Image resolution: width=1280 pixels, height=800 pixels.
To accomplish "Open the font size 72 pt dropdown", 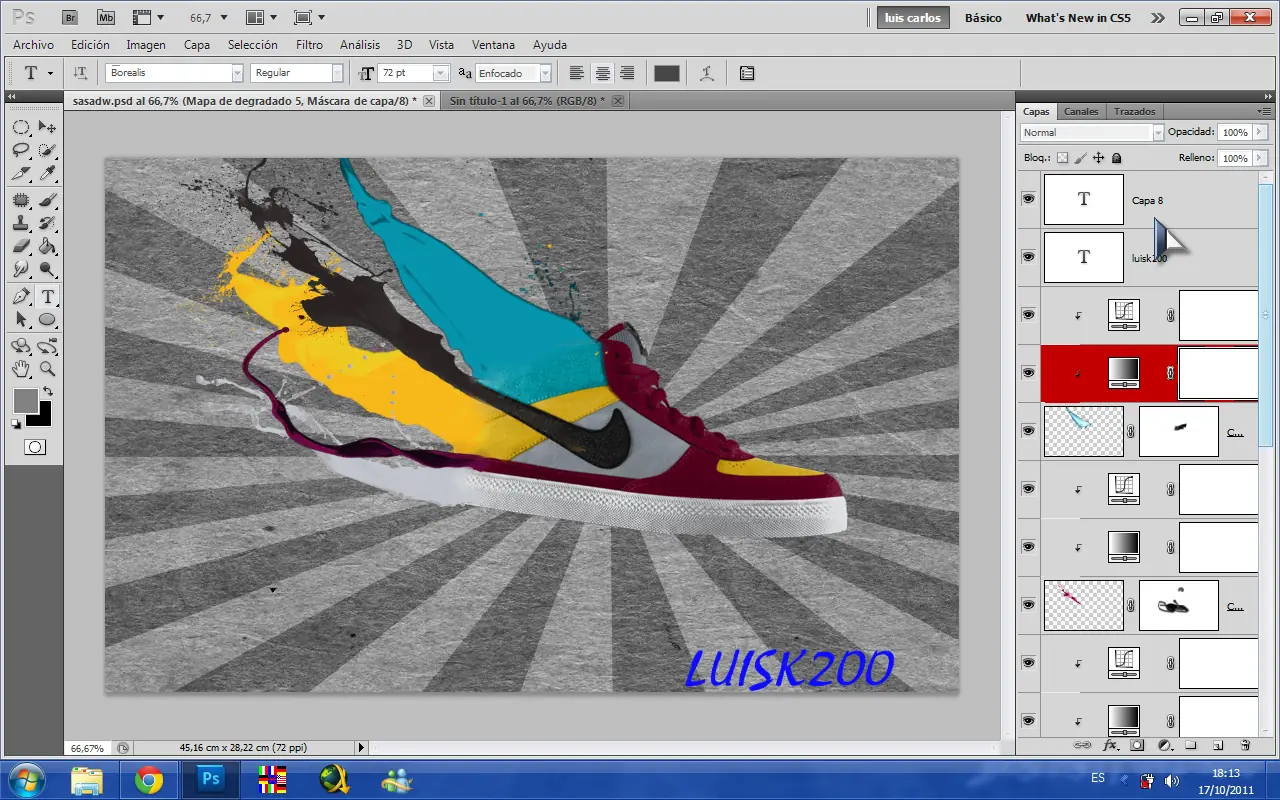I will [x=441, y=73].
